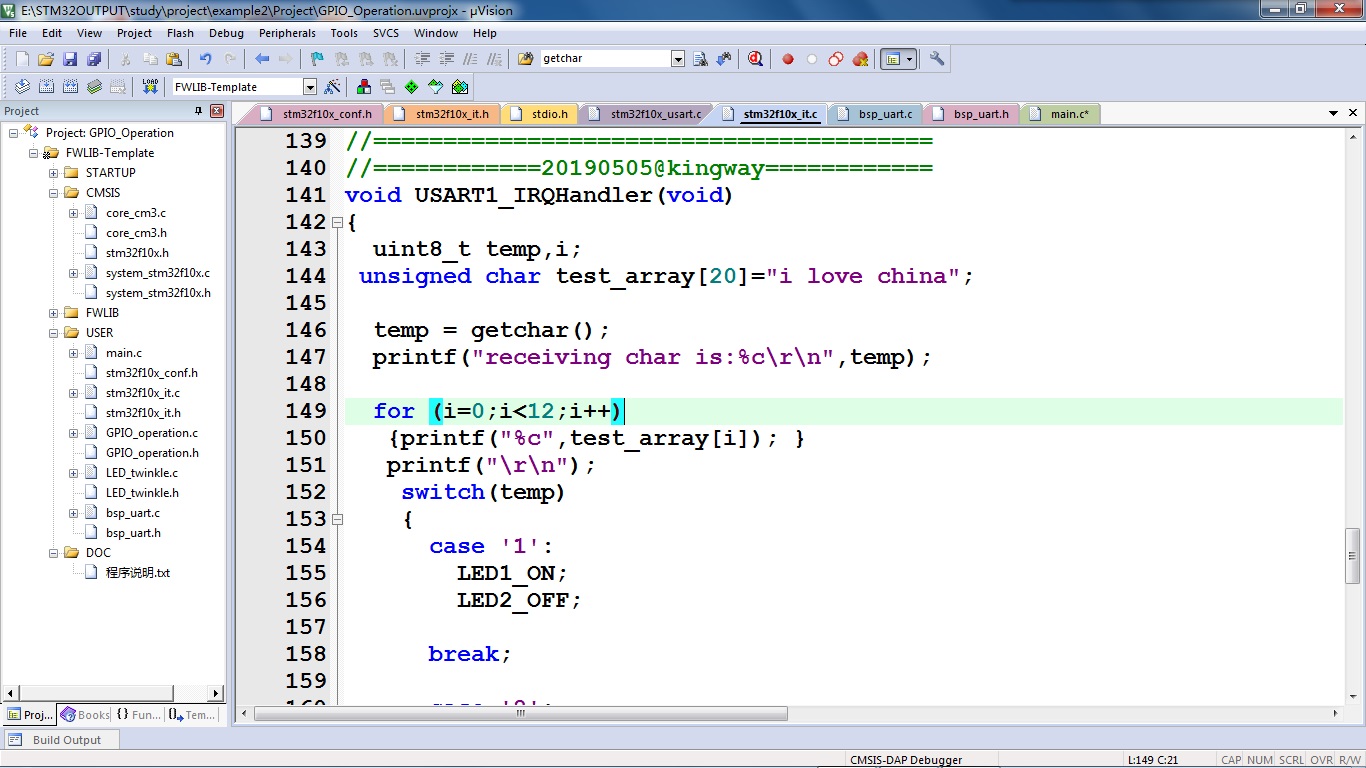Click the Build Output panel tab
The width and height of the screenshot is (1366, 768).
66,740
